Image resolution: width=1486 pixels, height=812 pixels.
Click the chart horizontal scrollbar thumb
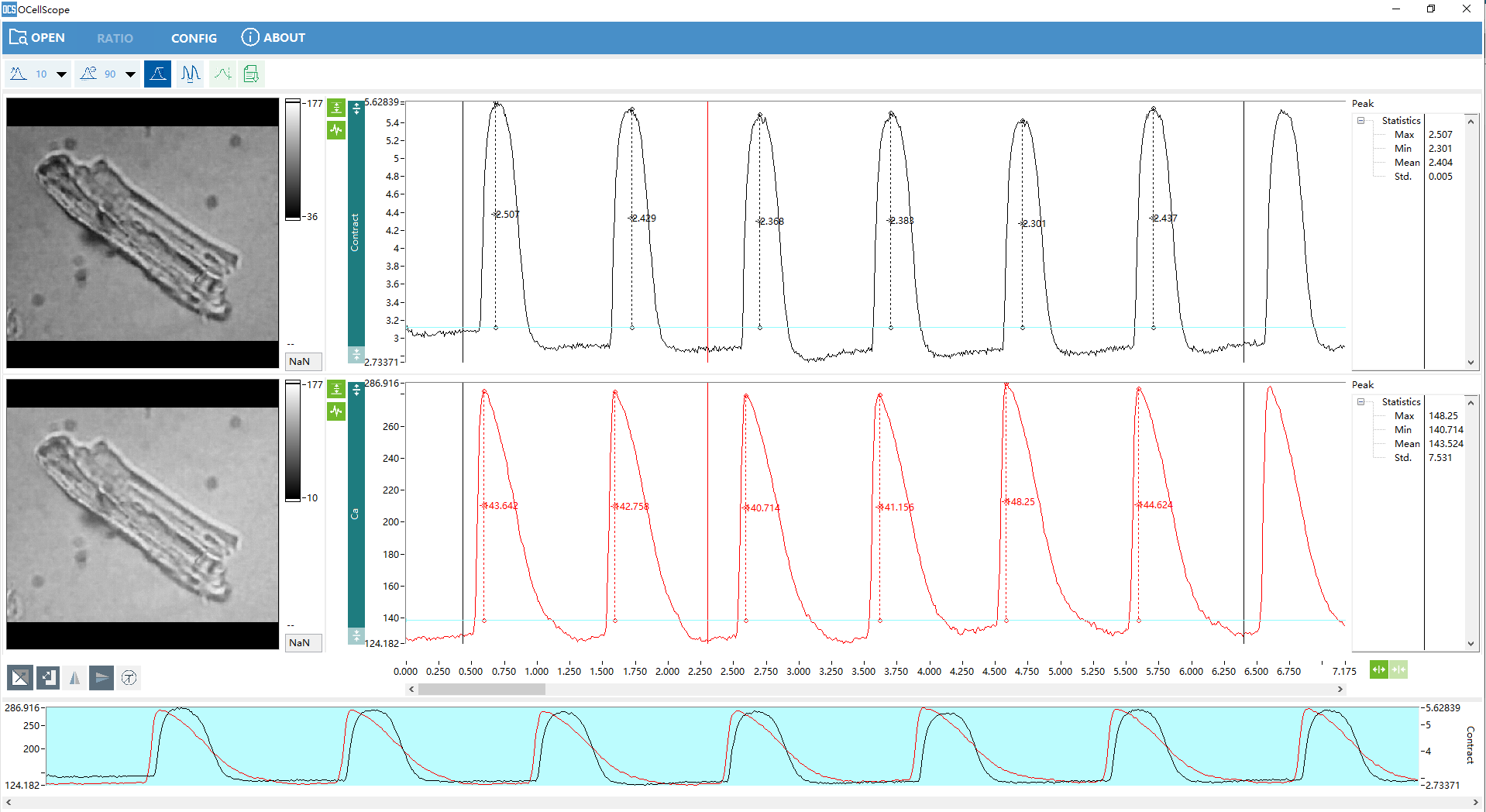tap(482, 689)
